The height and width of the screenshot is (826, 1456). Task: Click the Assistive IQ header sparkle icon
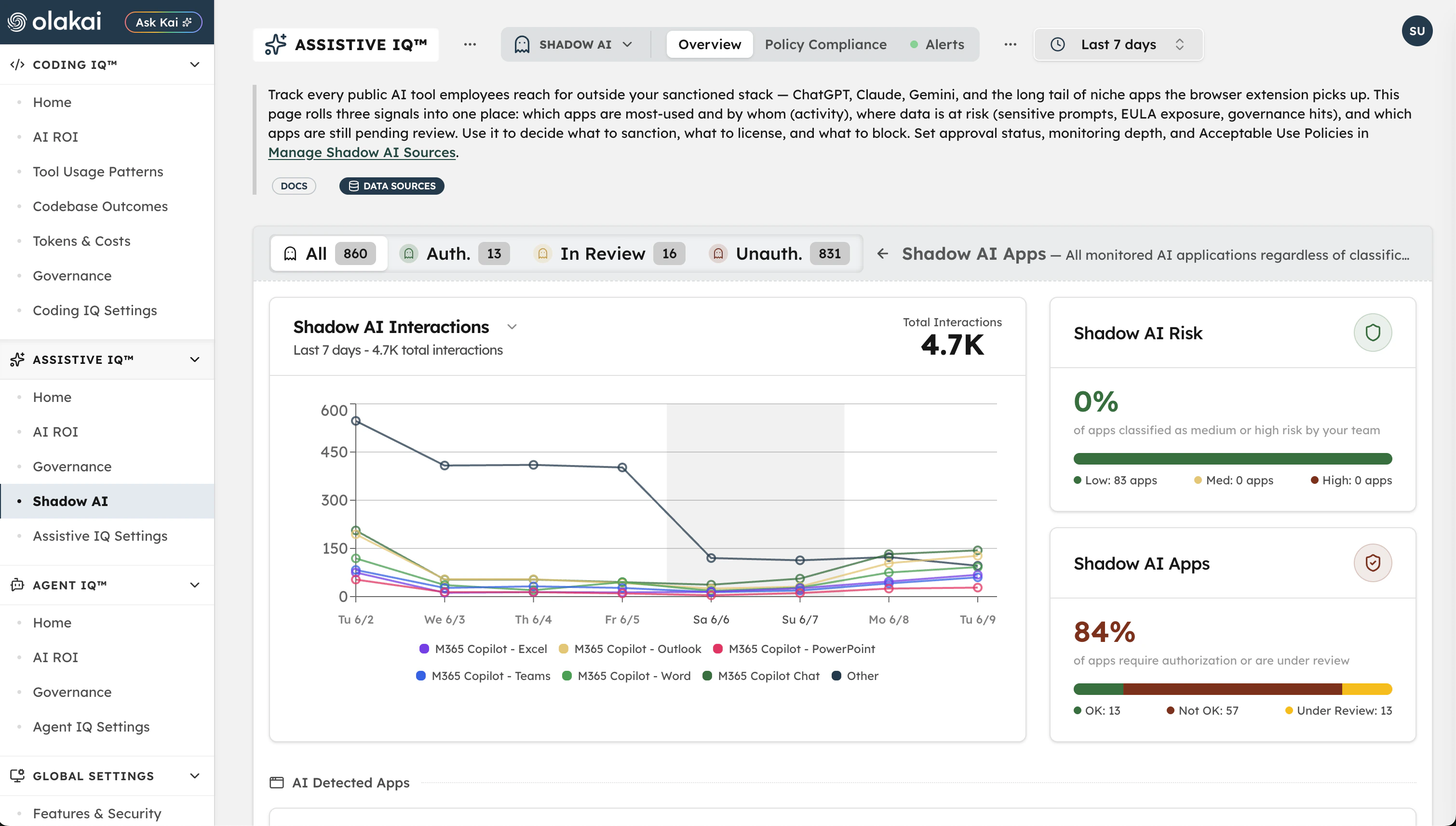[276, 44]
